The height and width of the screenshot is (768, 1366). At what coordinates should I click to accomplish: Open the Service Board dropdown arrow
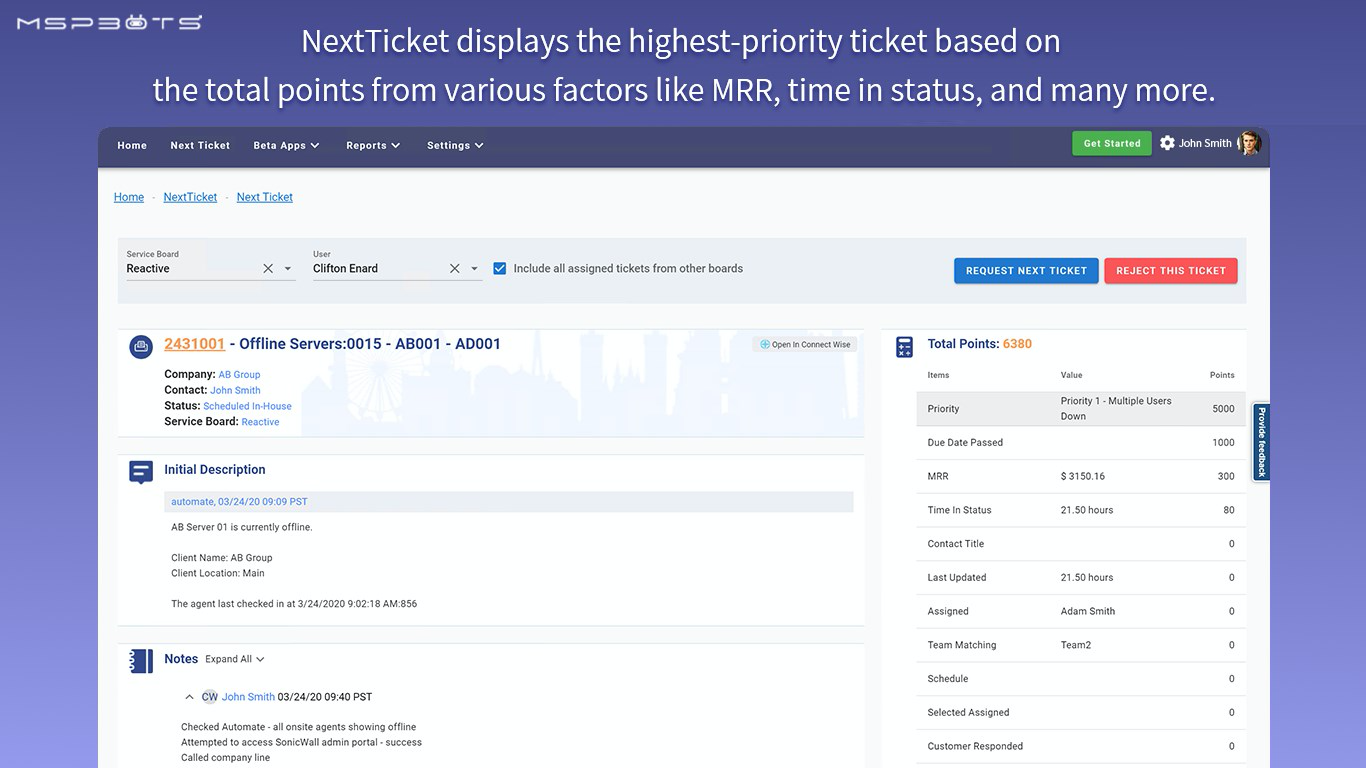click(288, 269)
